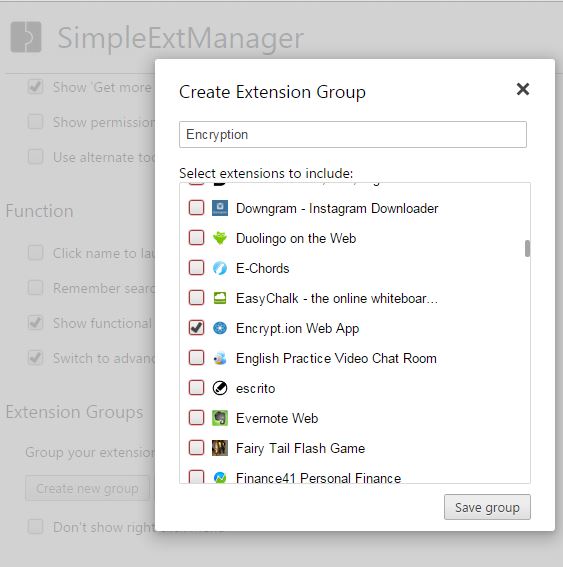Tick the escrito extension checkbox
This screenshot has height=567, width=563.
tap(196, 388)
